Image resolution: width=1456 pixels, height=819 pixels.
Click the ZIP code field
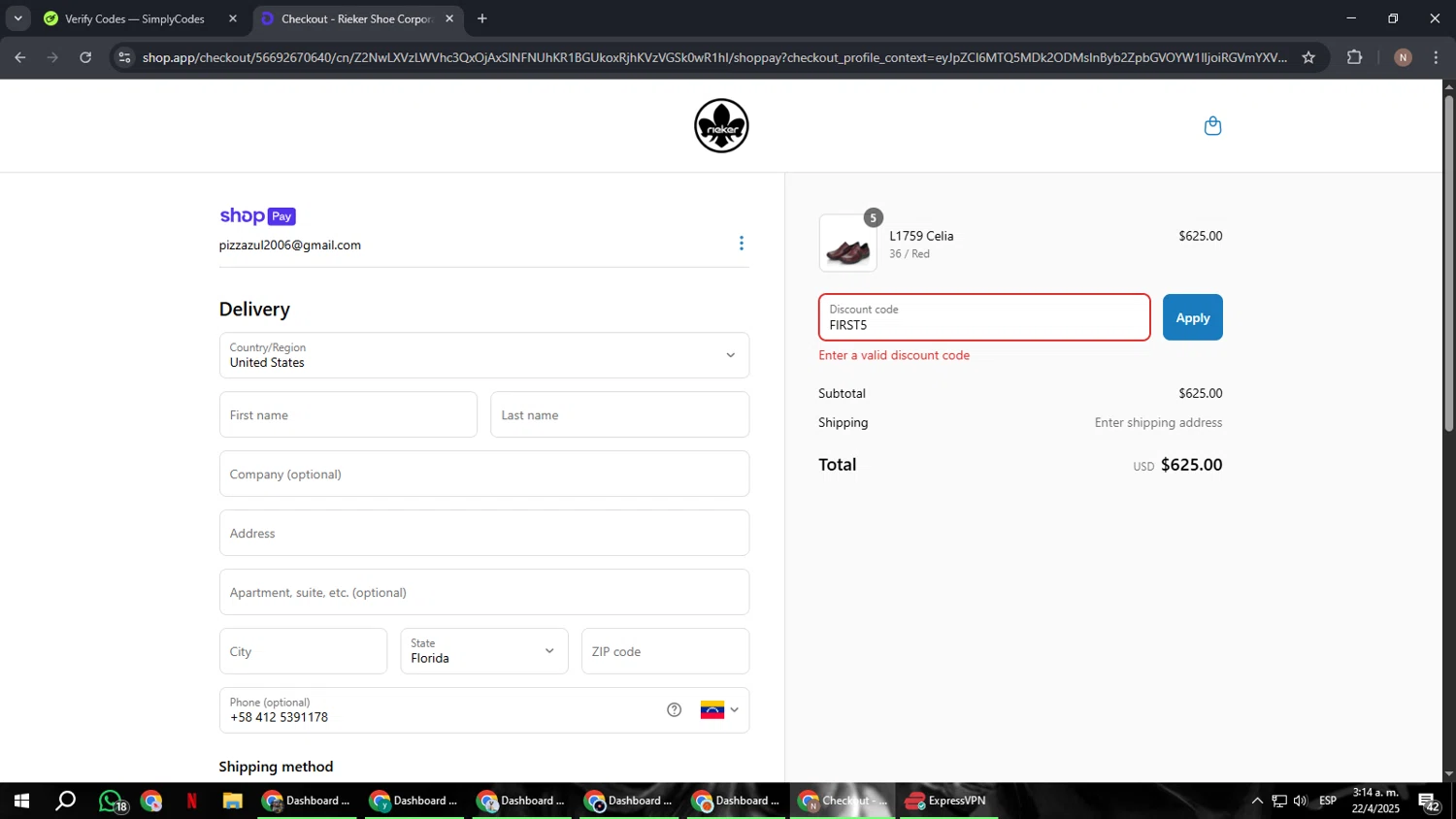pyautogui.click(x=665, y=651)
